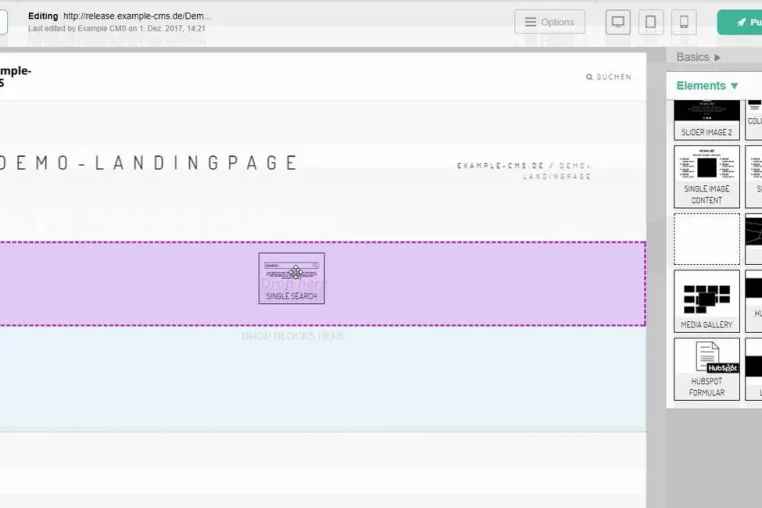Pick the Media Gallery element
The image size is (762, 508).
tap(707, 301)
